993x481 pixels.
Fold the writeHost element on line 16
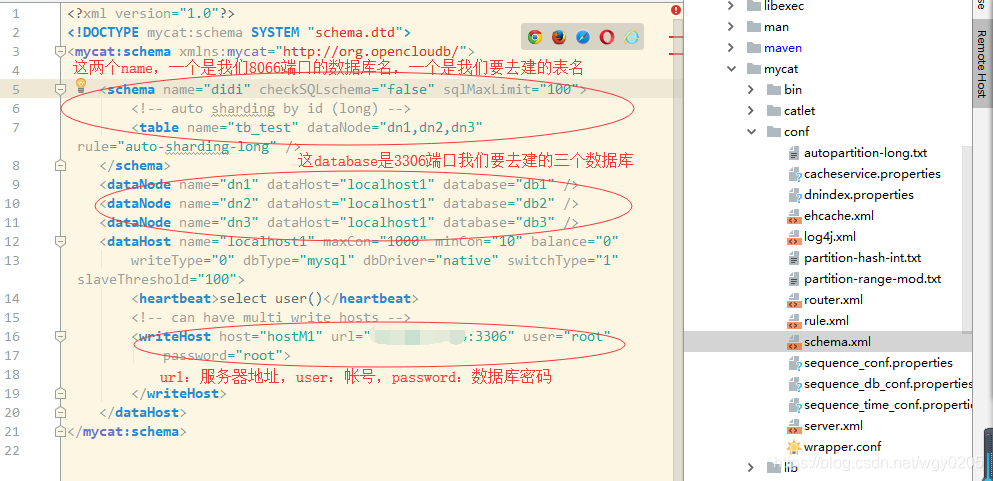point(61,336)
